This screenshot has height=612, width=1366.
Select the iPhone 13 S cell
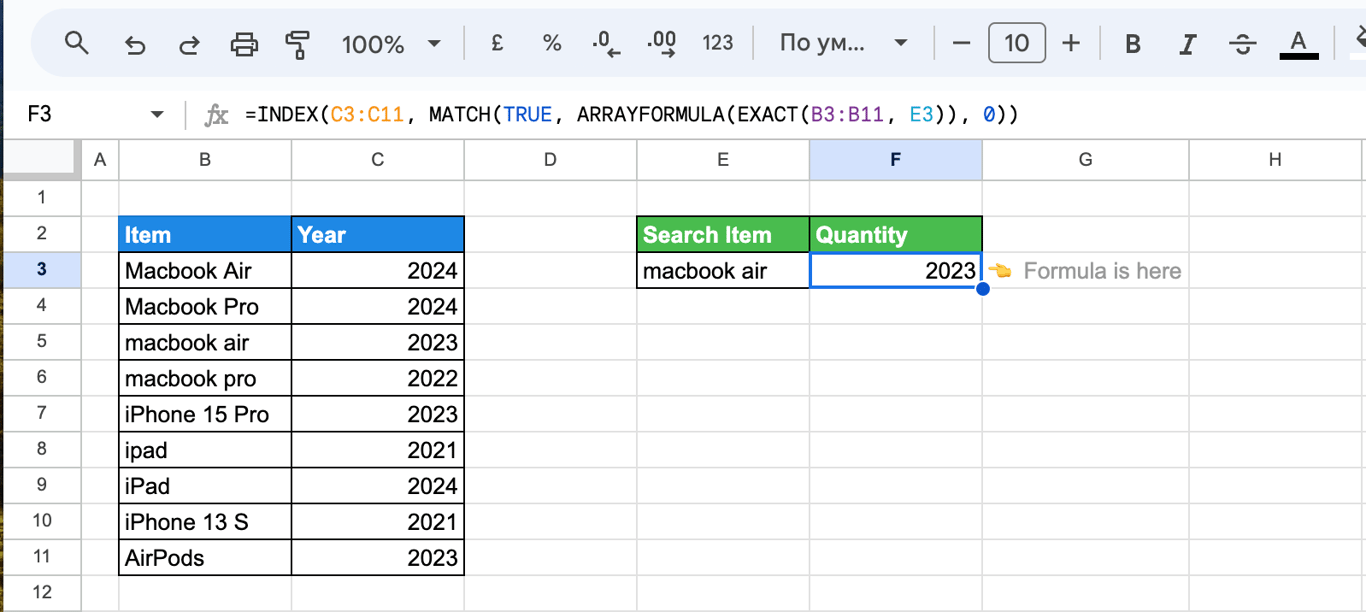(205, 523)
